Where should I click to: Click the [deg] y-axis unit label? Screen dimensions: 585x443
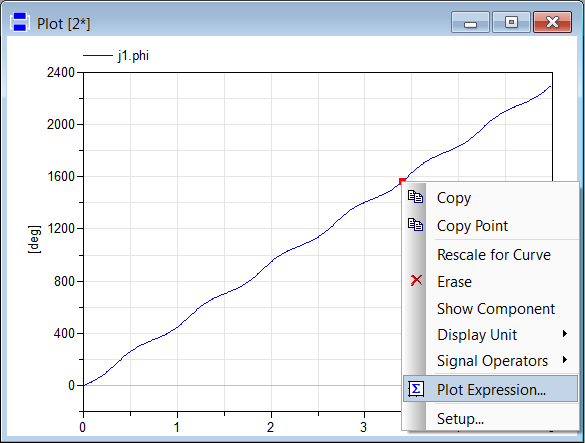coord(34,240)
